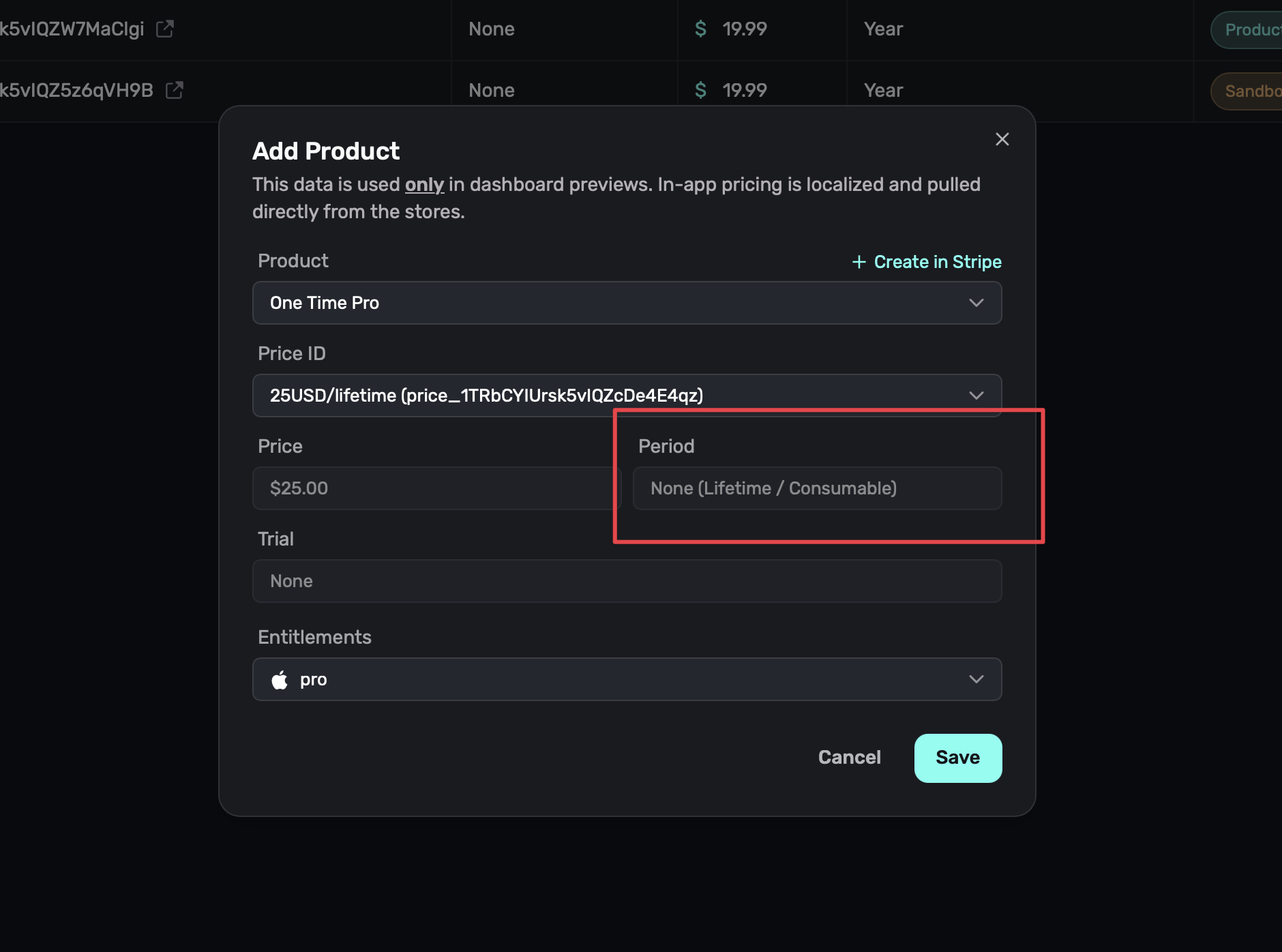Save the new product
The height and width of the screenshot is (952, 1282).
point(957,758)
